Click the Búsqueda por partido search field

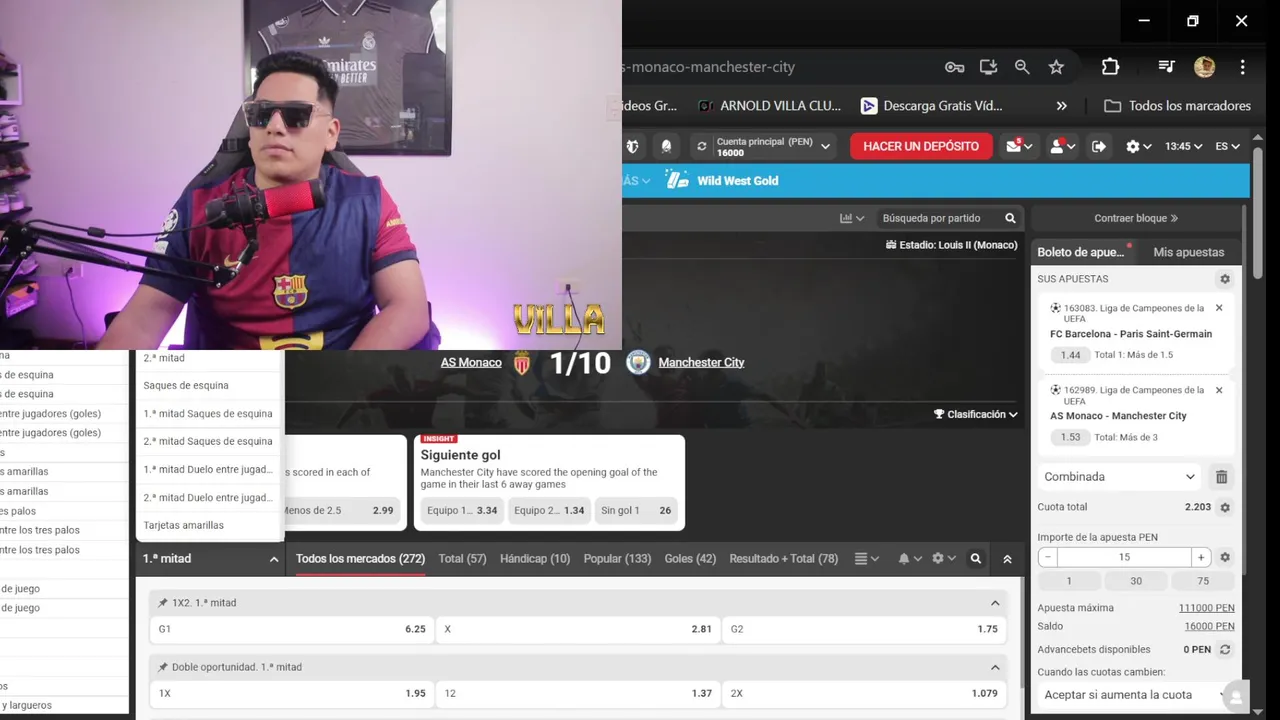click(x=940, y=218)
